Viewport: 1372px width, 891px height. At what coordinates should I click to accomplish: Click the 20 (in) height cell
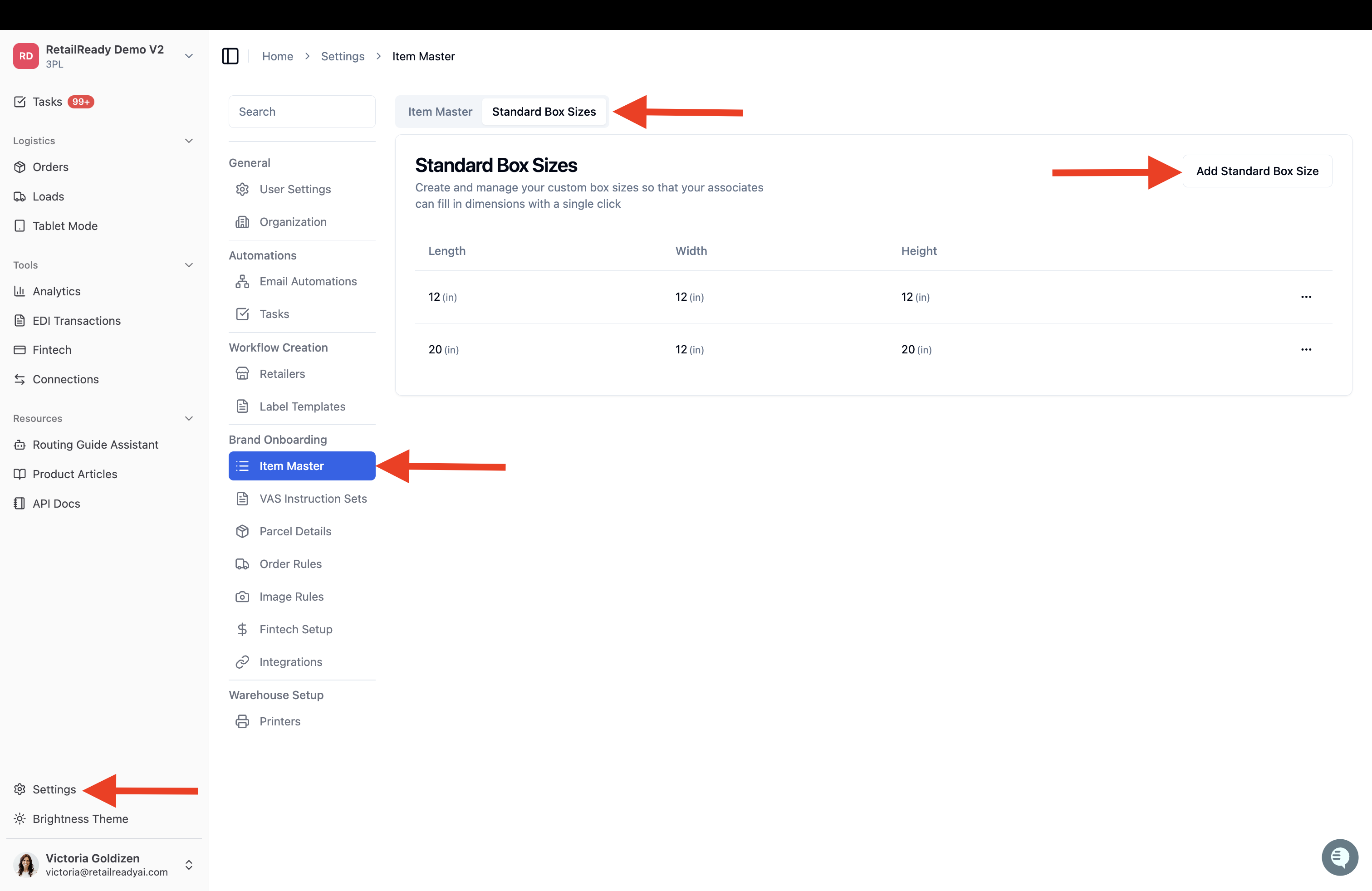(x=916, y=349)
